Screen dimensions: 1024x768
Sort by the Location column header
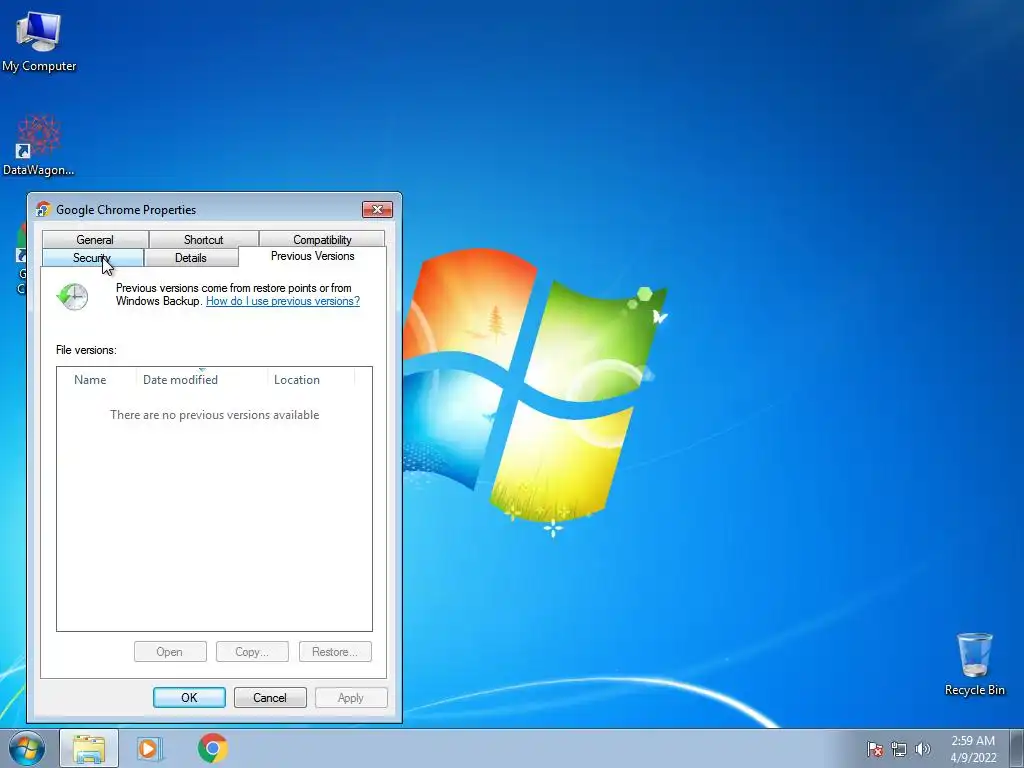point(311,379)
